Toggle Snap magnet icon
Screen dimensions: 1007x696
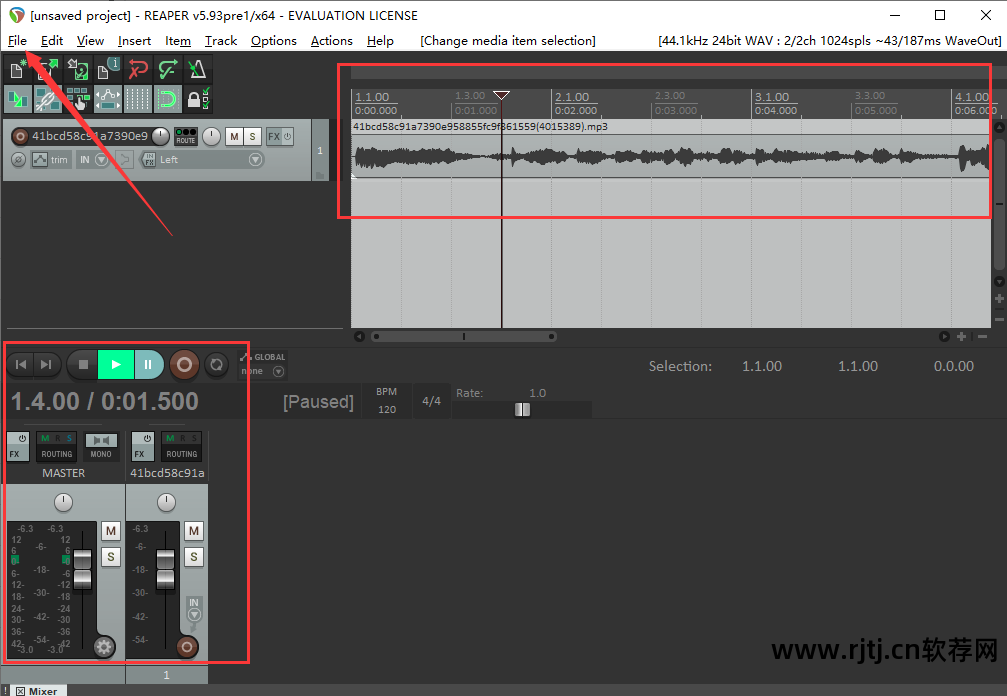click(168, 99)
